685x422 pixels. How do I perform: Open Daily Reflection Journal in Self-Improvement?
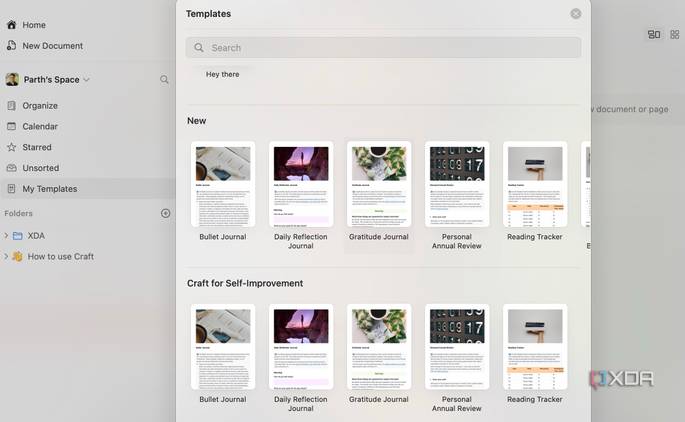tap(301, 346)
